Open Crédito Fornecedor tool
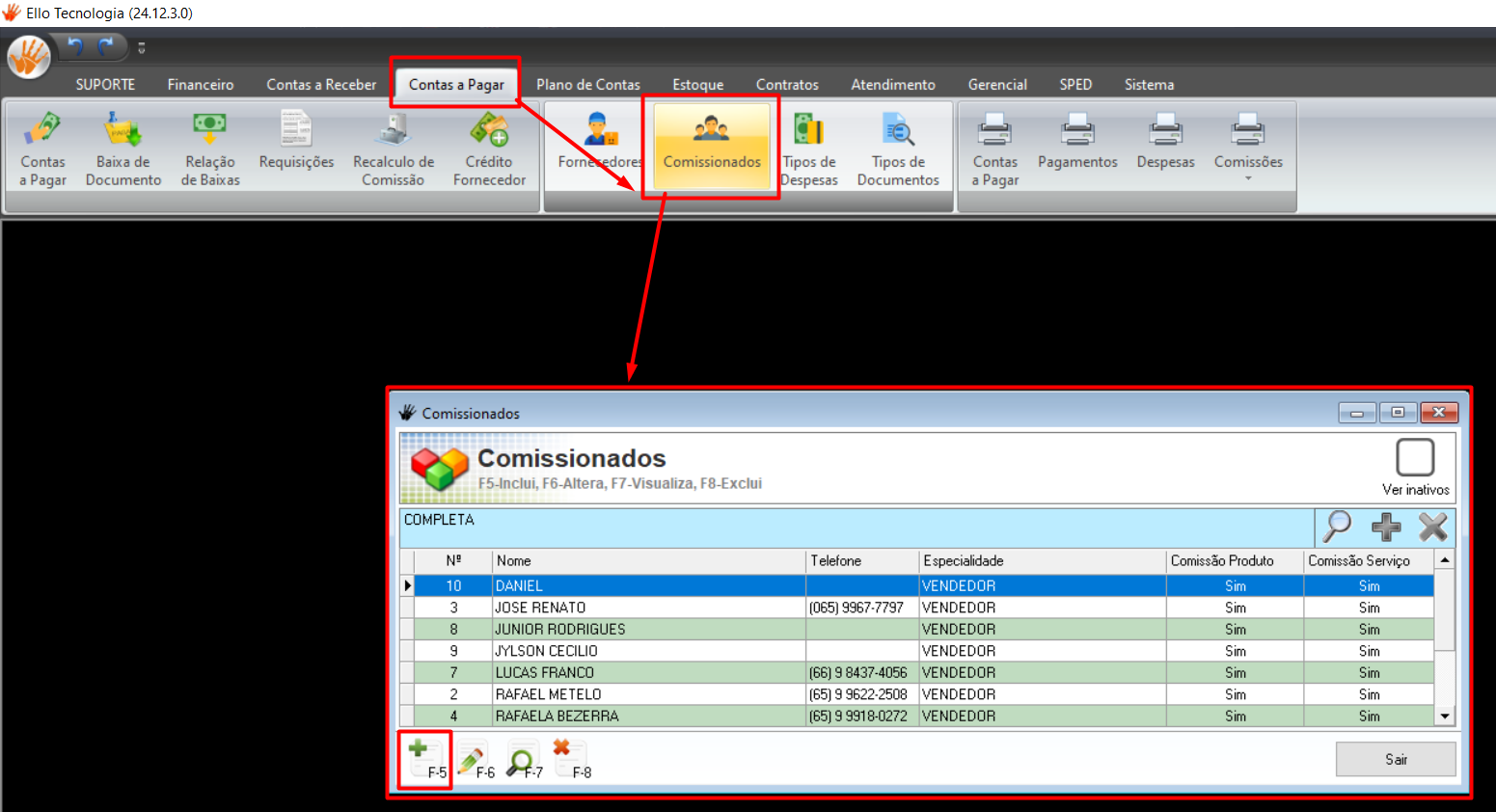Viewport: 1496px width, 812px height. (489, 149)
